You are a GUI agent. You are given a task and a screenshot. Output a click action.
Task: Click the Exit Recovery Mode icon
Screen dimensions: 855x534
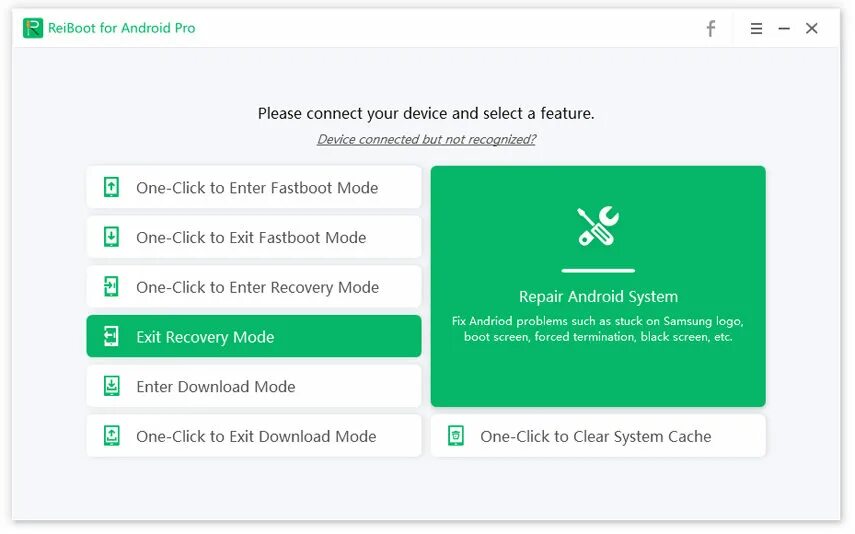pyautogui.click(x=112, y=337)
